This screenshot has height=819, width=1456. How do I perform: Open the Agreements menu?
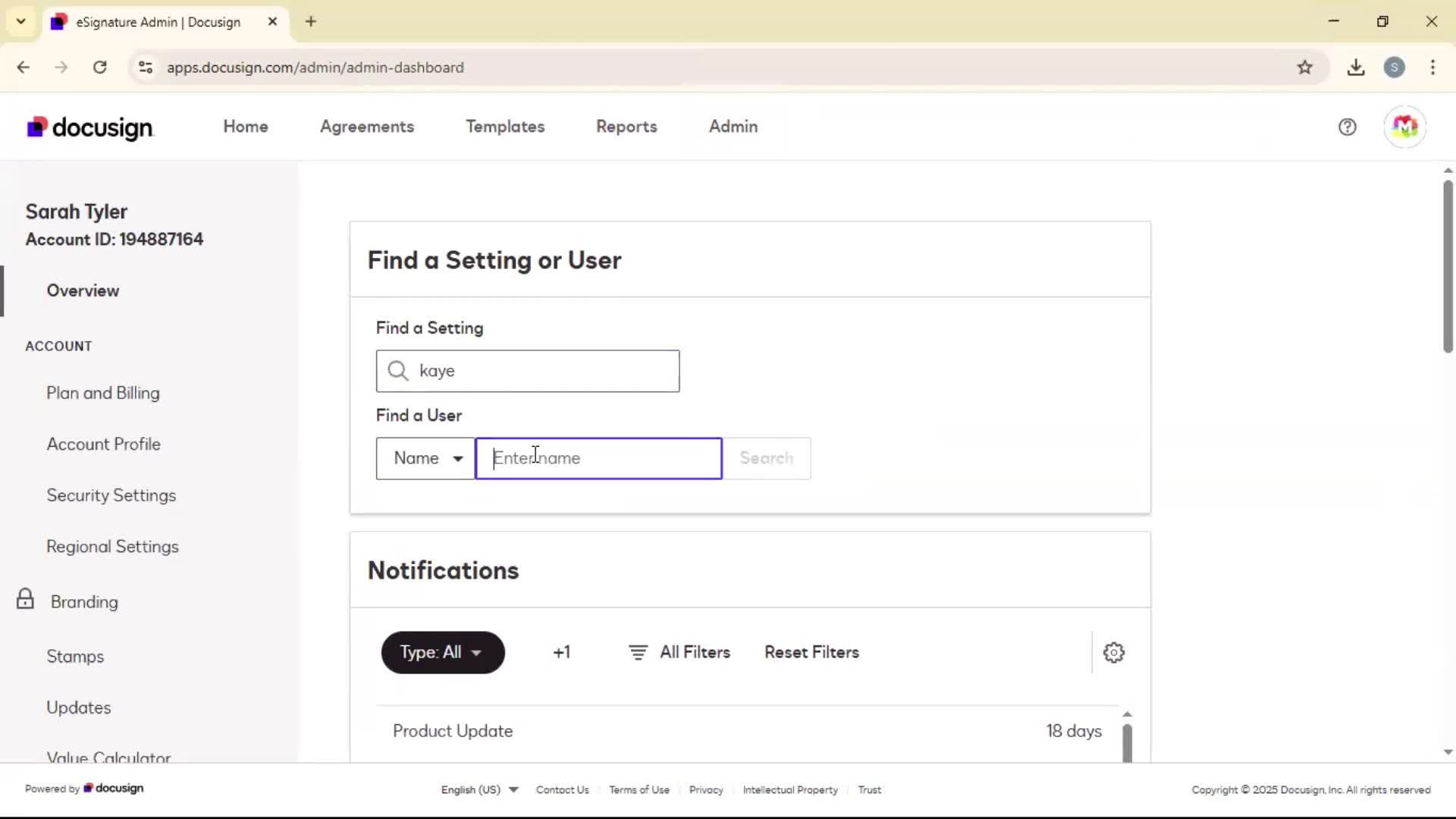point(367,127)
